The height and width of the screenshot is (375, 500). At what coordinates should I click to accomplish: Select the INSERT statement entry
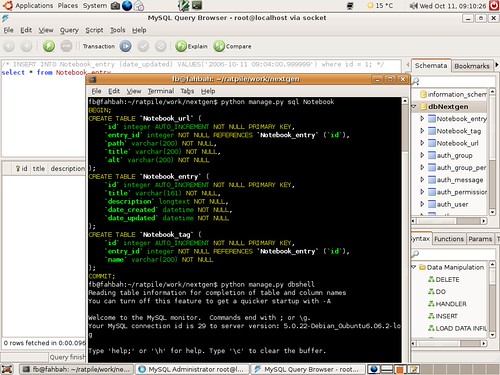pos(443,316)
